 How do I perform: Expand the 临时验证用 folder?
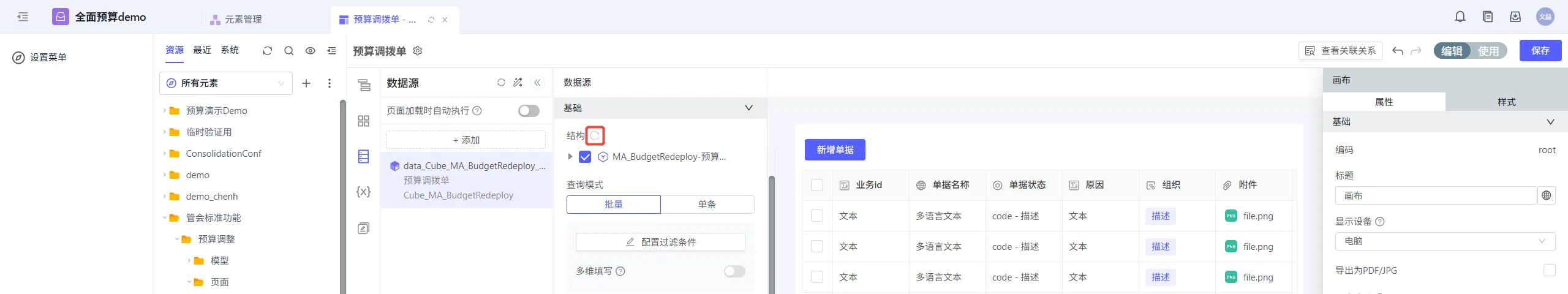(x=165, y=132)
